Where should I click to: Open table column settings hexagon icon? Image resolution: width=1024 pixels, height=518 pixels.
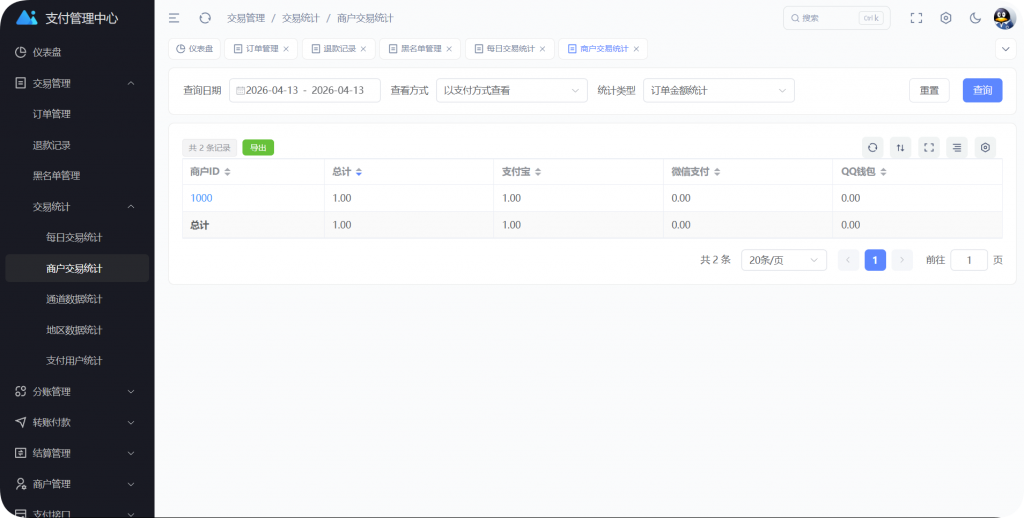pyautogui.click(x=985, y=148)
